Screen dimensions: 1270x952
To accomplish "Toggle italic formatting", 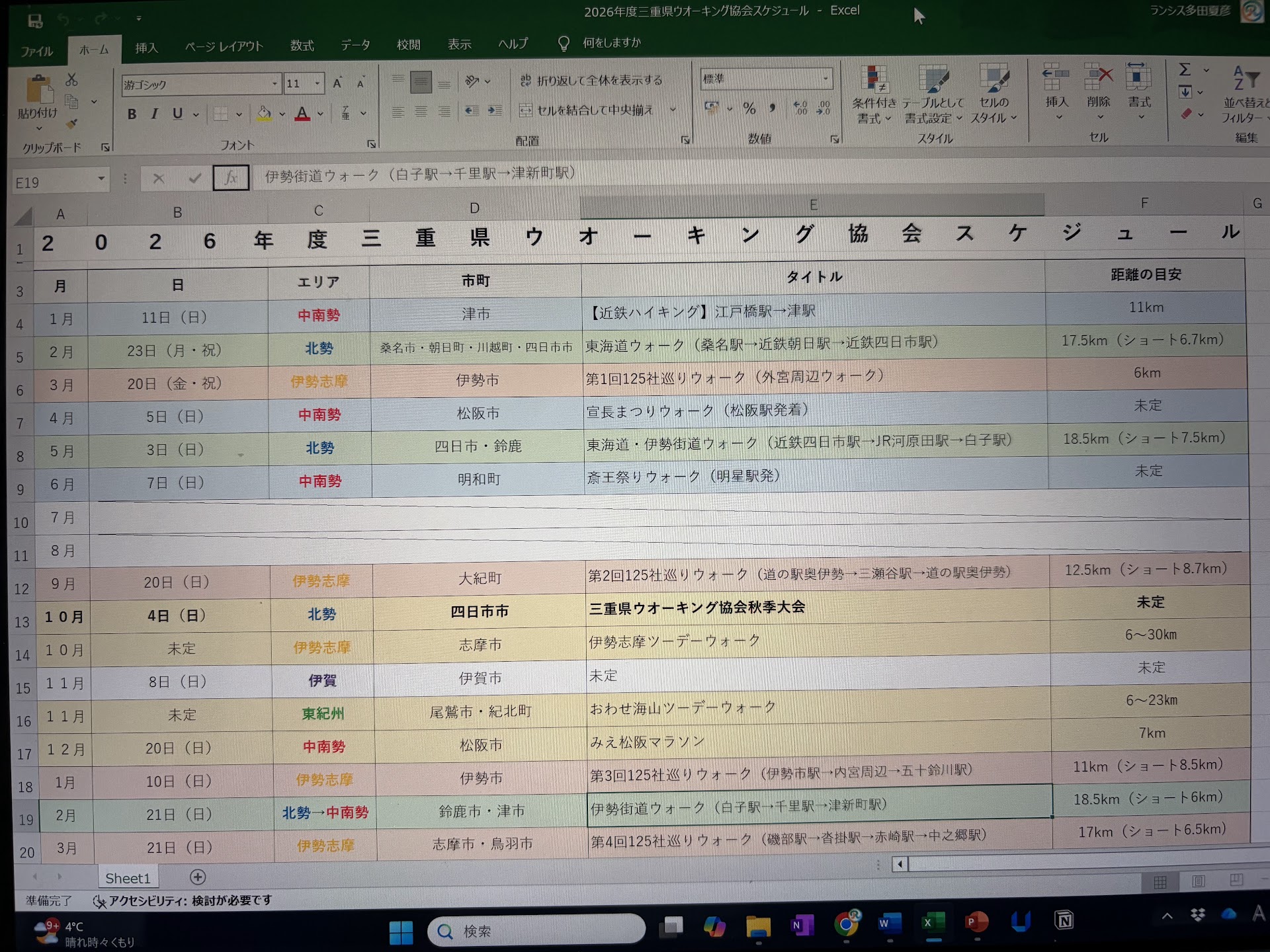I will tap(154, 114).
